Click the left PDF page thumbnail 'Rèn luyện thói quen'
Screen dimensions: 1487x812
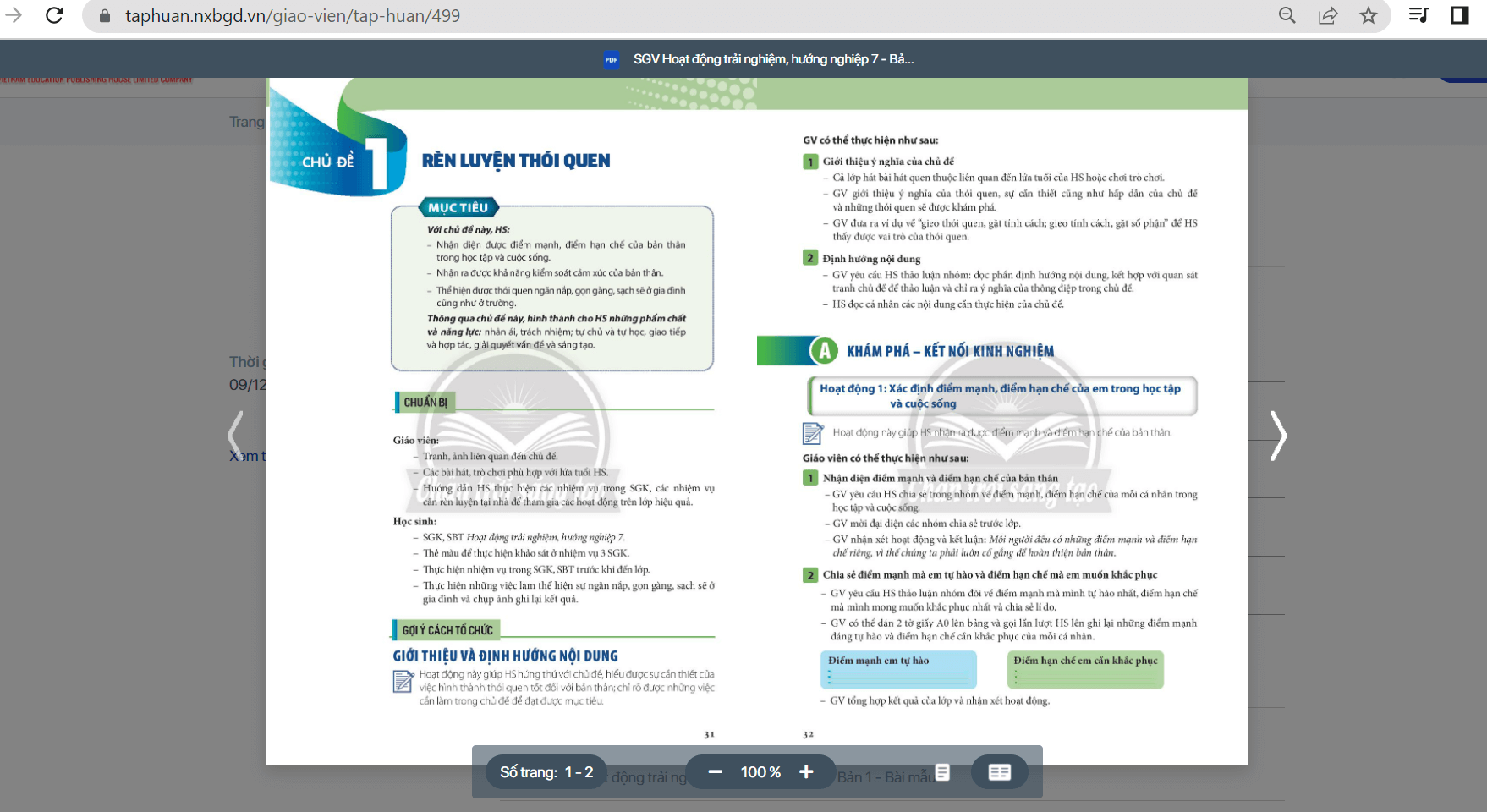point(511,420)
